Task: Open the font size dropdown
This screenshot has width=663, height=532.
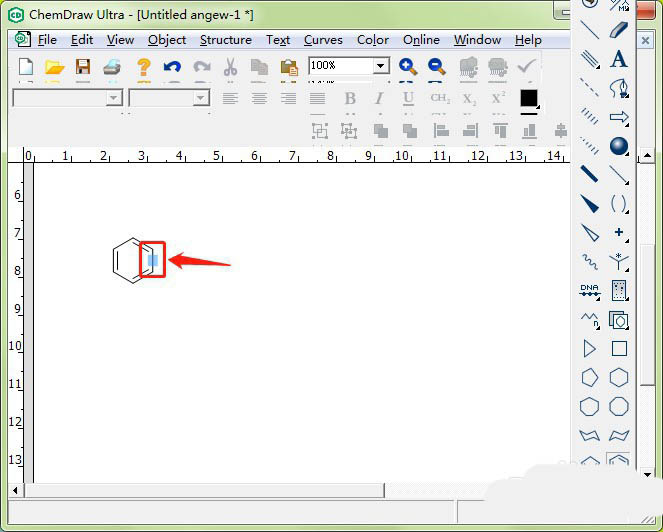Action: click(x=200, y=98)
